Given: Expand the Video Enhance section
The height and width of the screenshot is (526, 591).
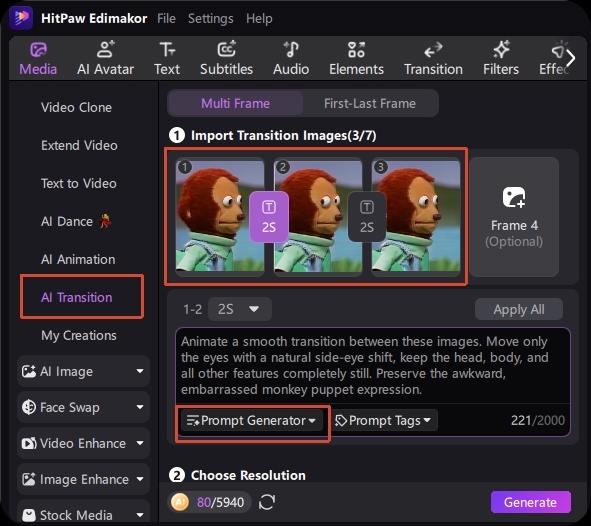Looking at the screenshot, I should pos(83,443).
